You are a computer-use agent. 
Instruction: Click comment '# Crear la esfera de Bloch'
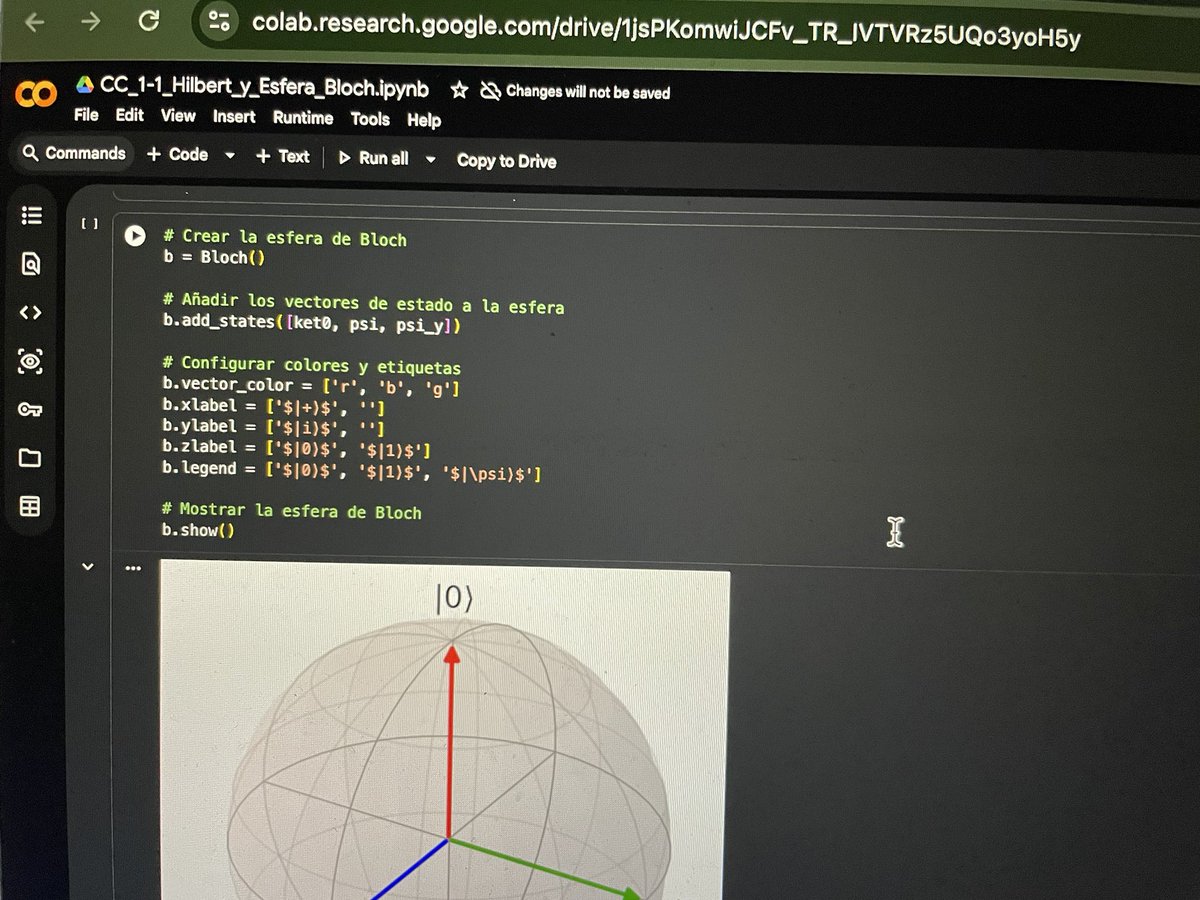285,239
